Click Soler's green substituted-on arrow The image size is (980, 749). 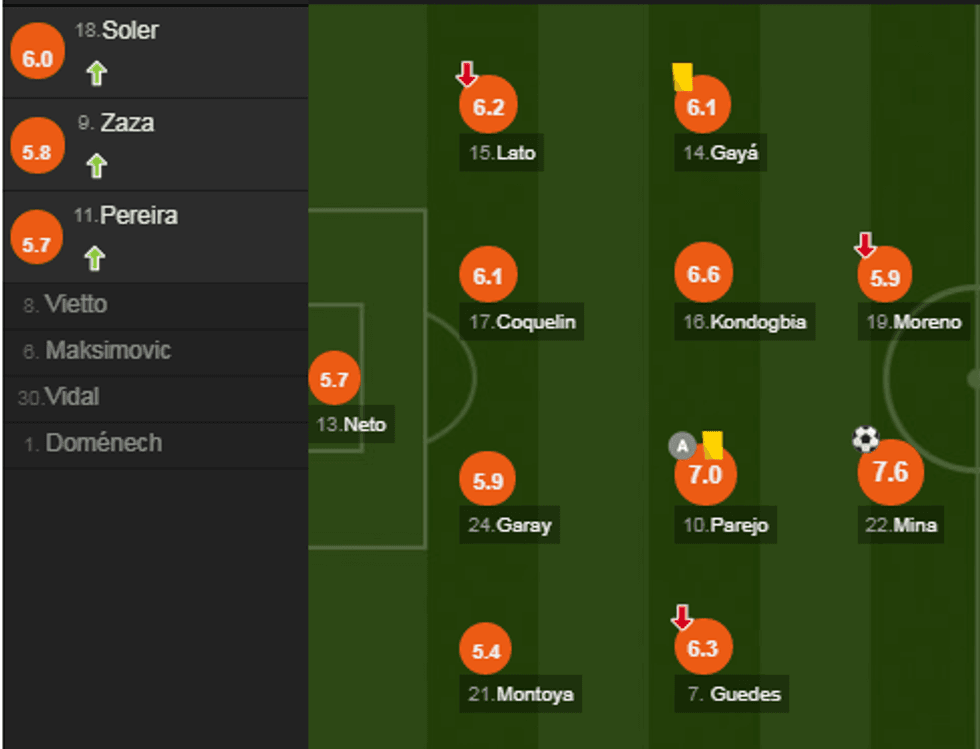(96, 73)
